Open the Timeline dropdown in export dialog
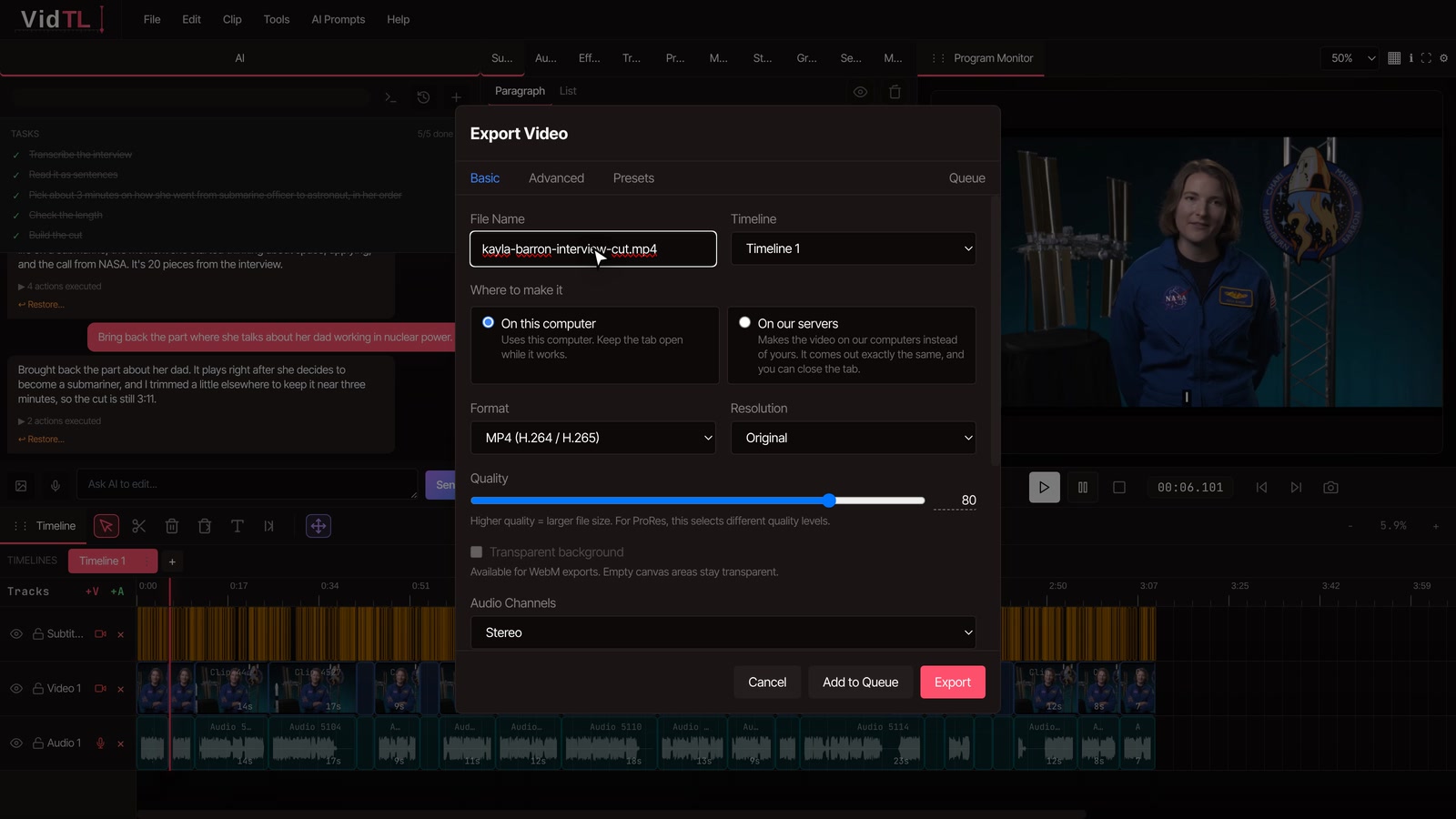The height and width of the screenshot is (819, 1456). [x=853, y=248]
